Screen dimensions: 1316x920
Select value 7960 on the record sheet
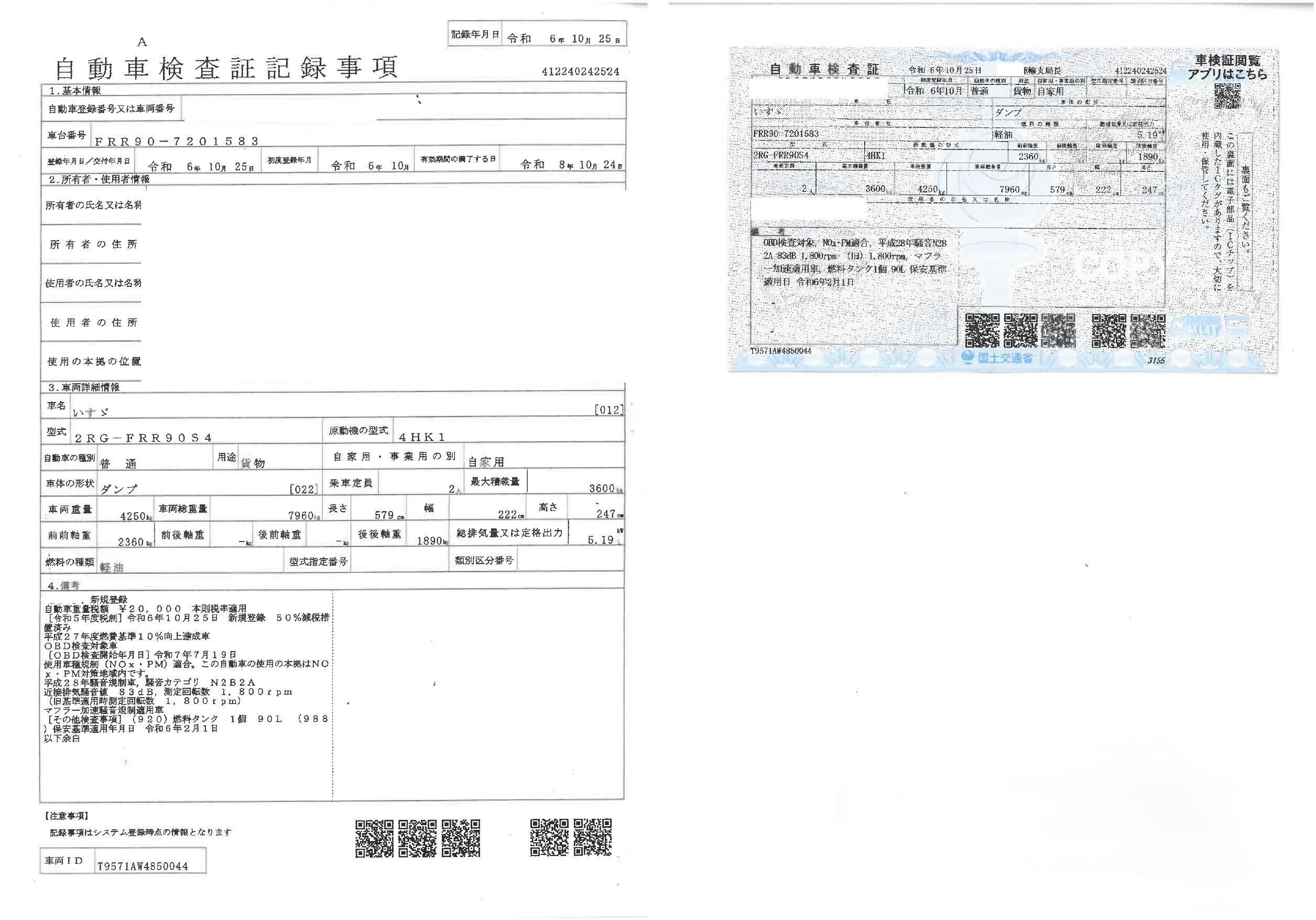click(301, 515)
